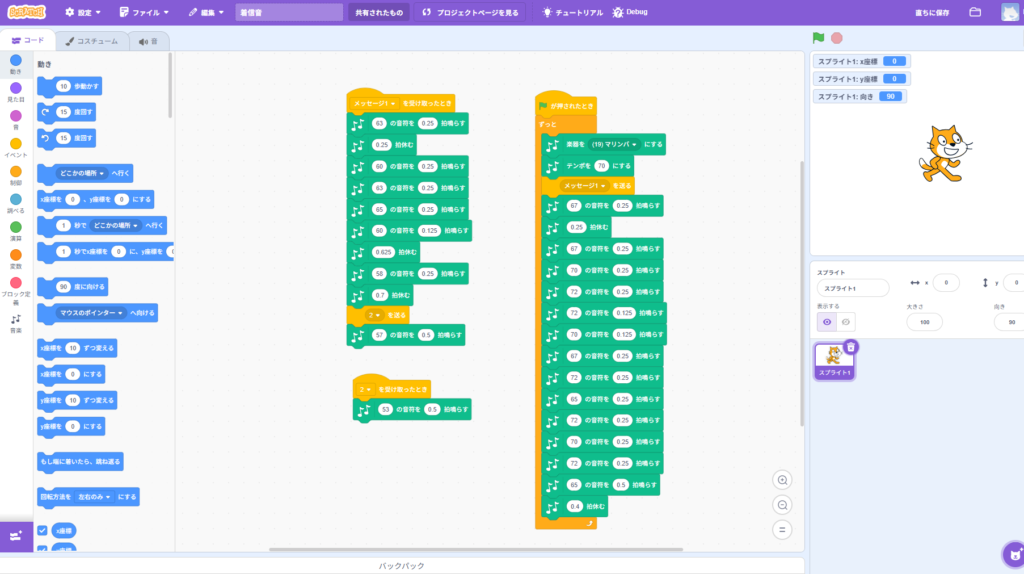
Task: Expand the マリンバ instrument dropdown
Action: pyautogui.click(x=614, y=144)
